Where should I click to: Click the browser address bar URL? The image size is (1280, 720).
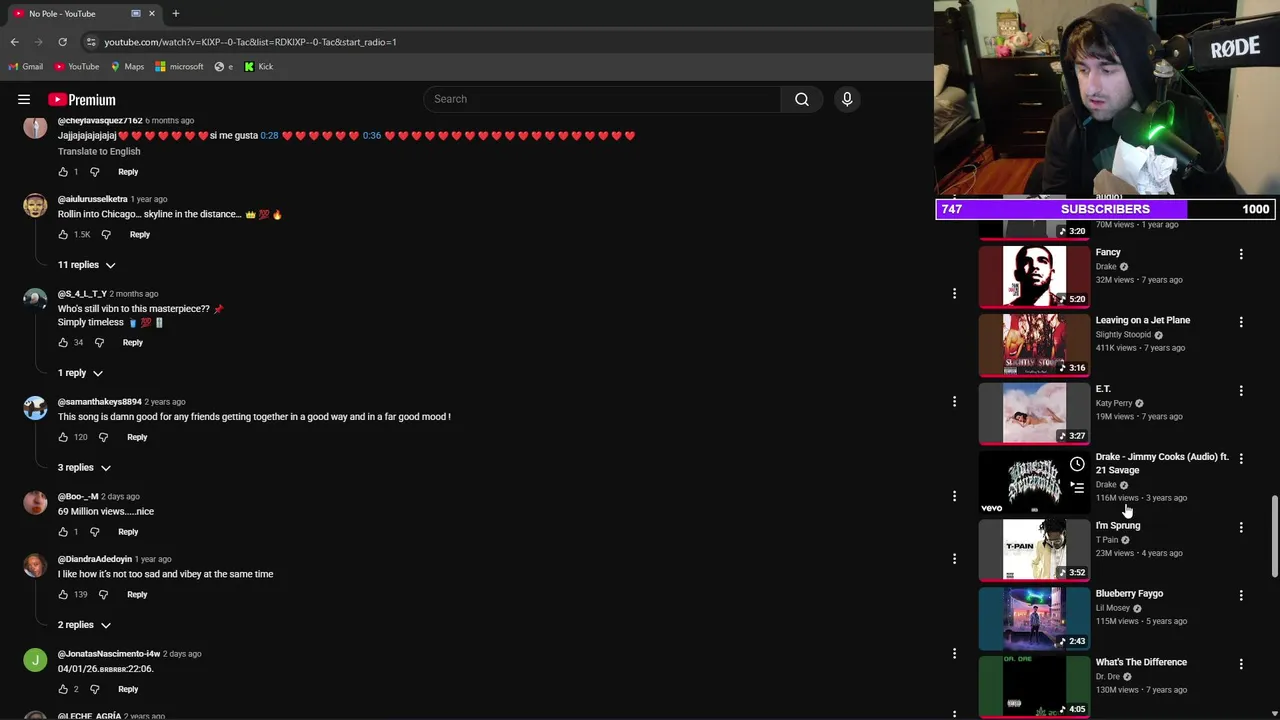[250, 42]
